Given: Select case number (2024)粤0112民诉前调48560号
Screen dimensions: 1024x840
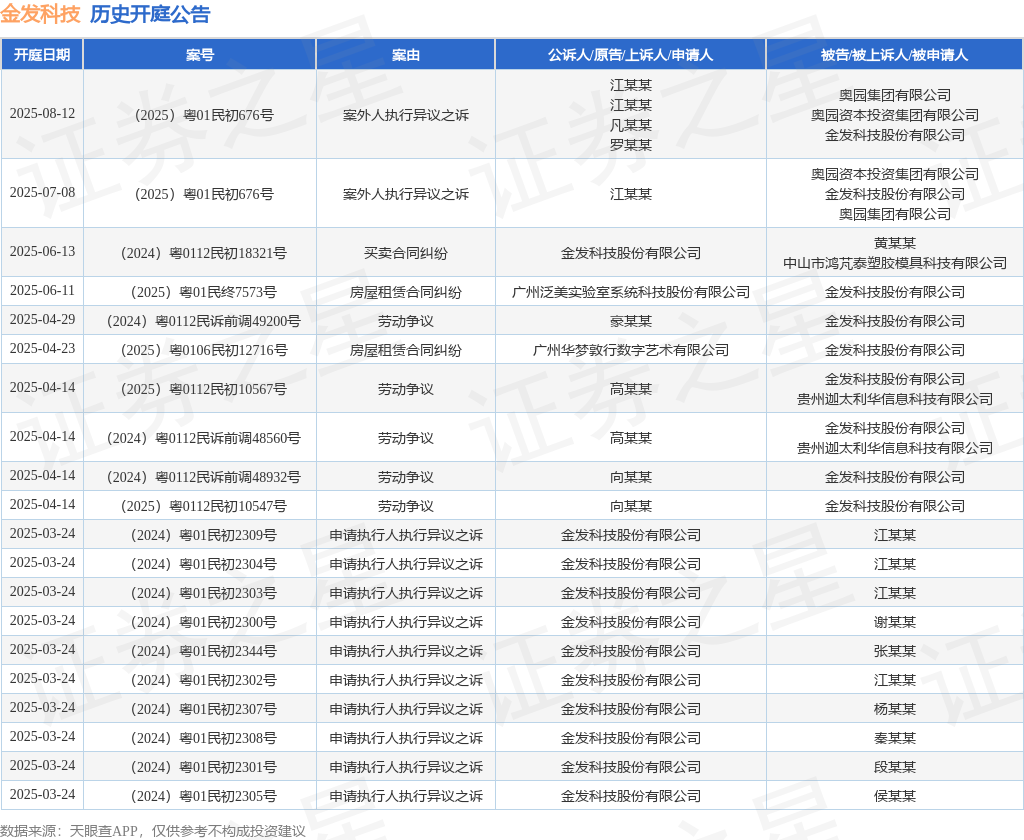Looking at the screenshot, I should 204,438.
